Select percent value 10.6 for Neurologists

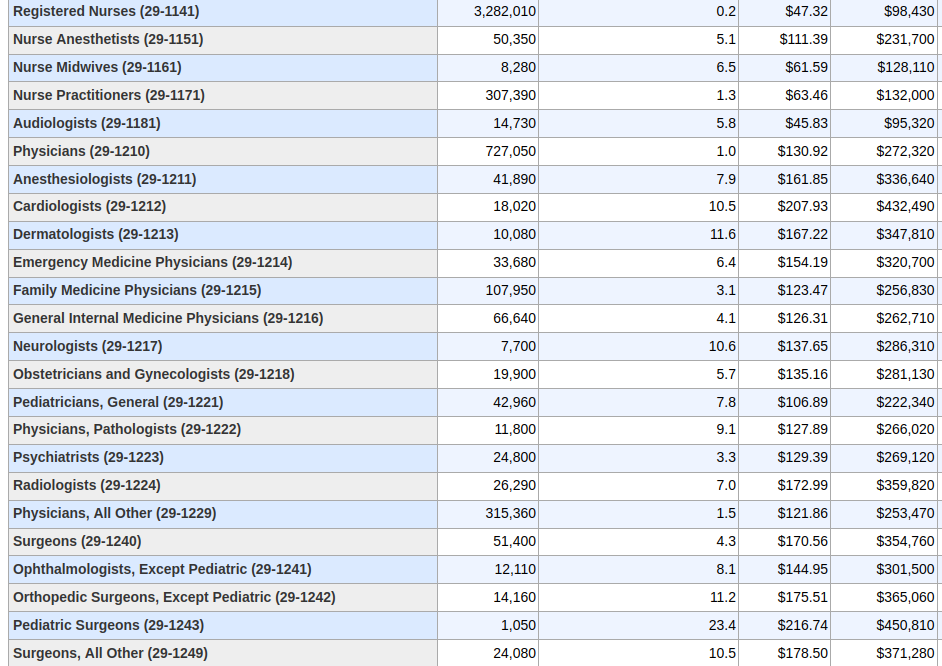pyautogui.click(x=722, y=347)
